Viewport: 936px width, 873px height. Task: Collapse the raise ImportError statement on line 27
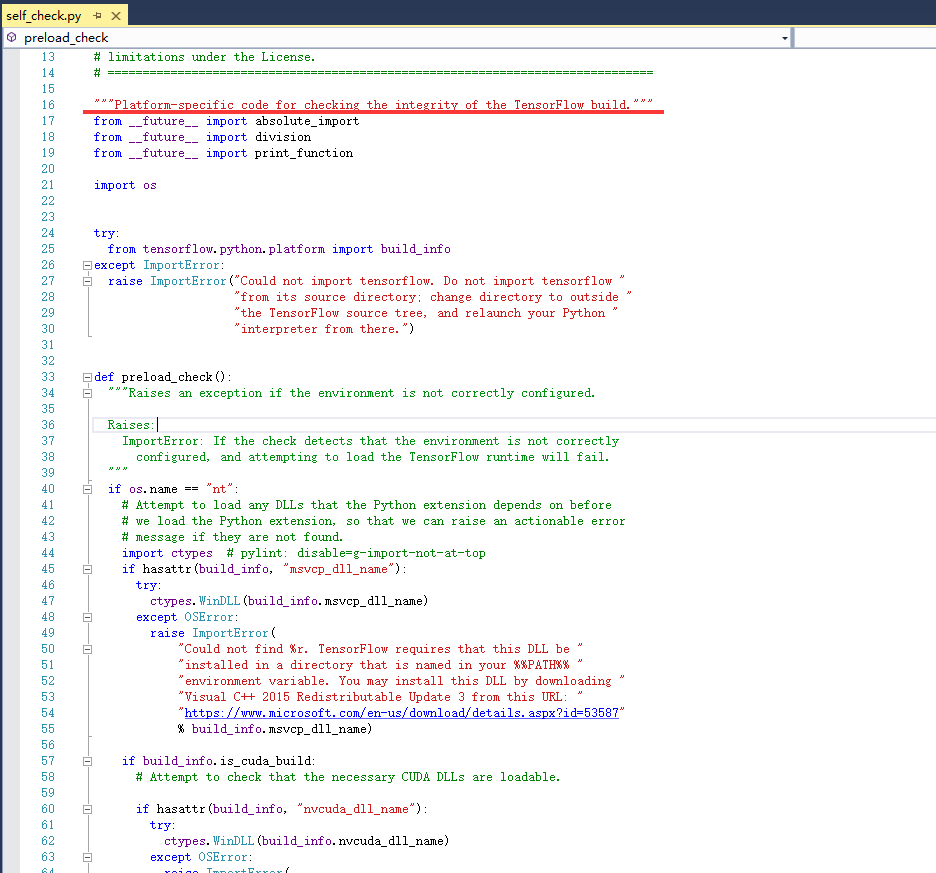tap(88, 281)
